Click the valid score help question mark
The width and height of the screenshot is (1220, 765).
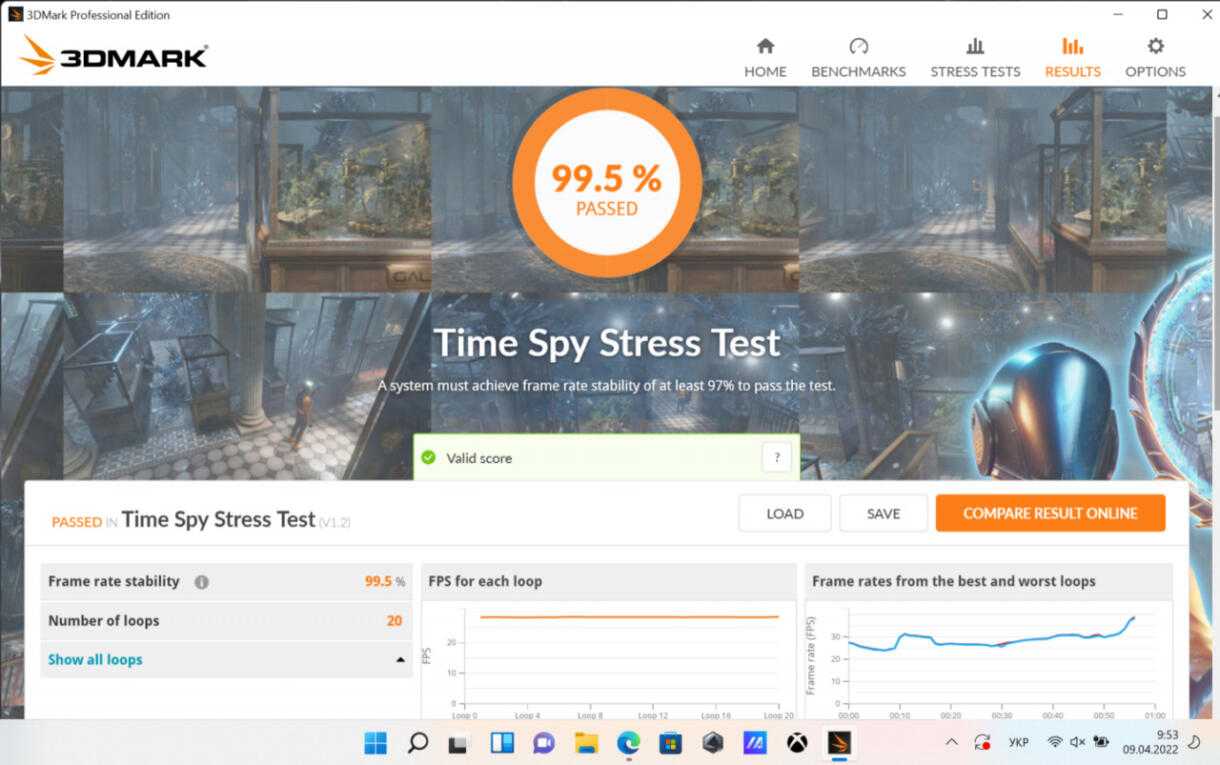[x=776, y=457]
